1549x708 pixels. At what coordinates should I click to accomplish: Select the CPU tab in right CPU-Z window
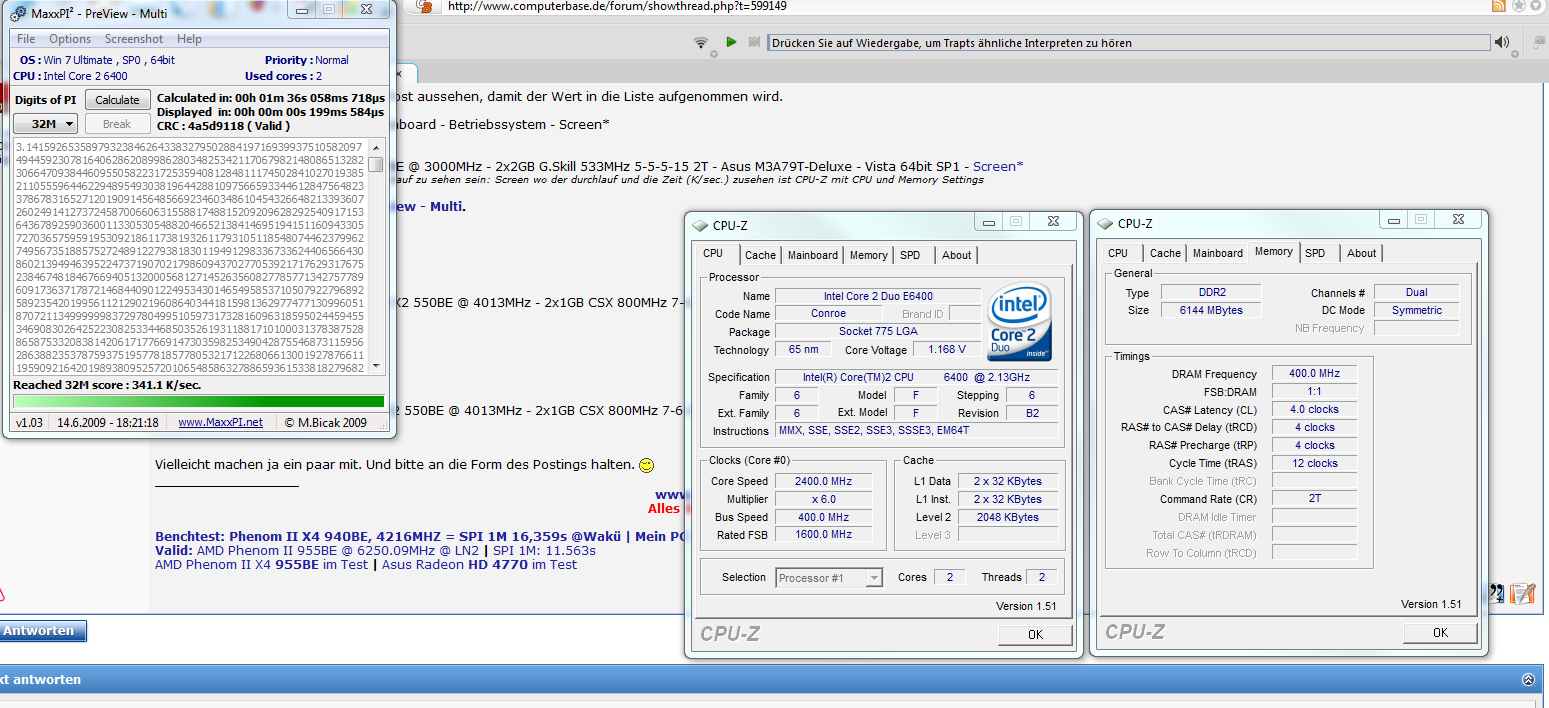(1118, 253)
